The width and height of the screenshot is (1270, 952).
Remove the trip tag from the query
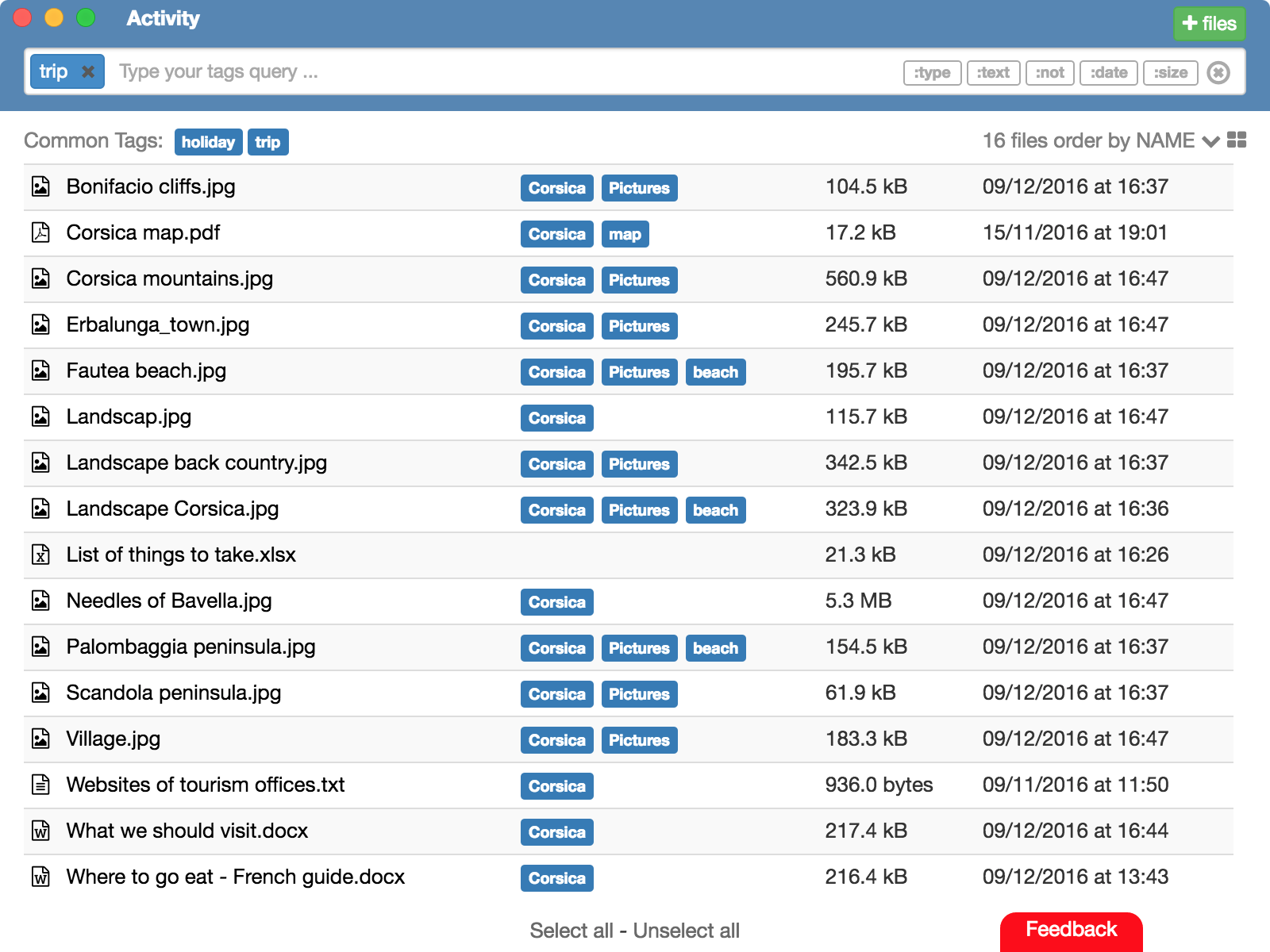click(x=88, y=71)
